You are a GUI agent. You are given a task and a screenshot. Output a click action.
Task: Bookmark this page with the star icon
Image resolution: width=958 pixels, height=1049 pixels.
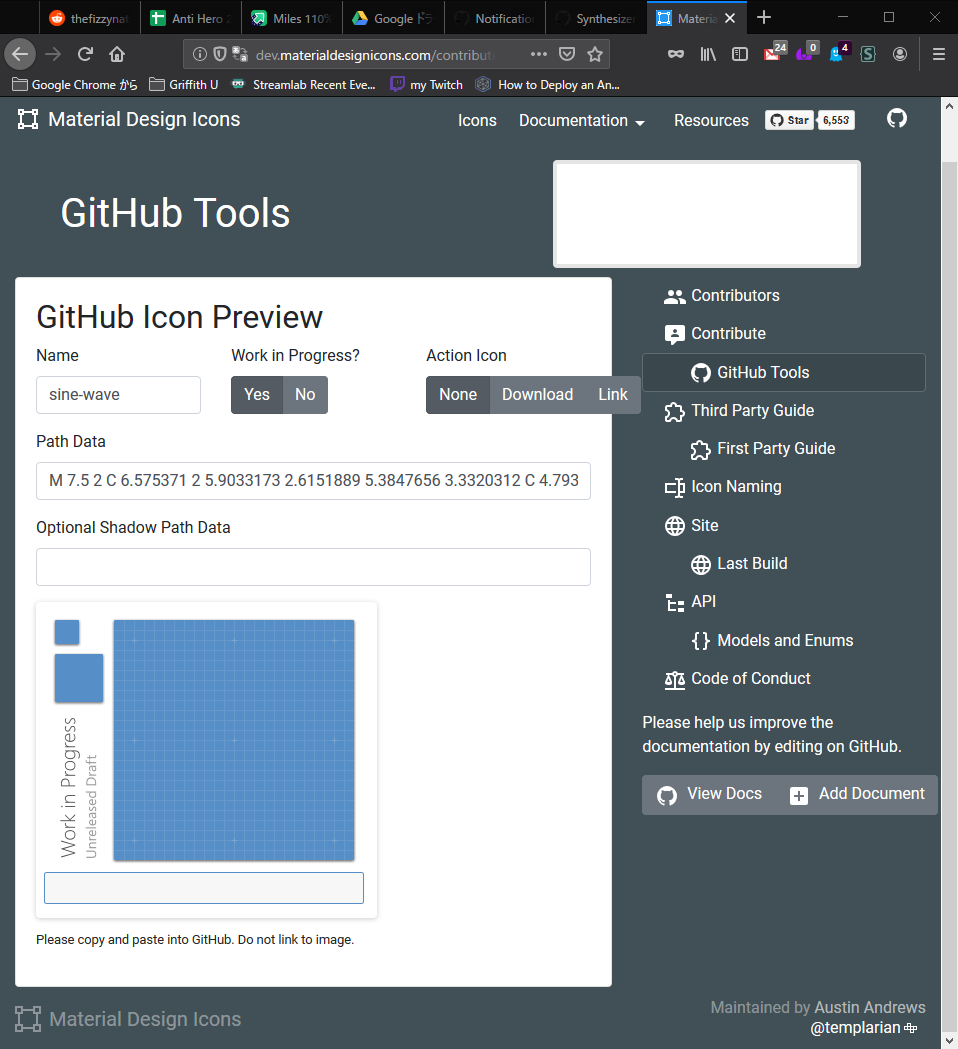point(595,54)
